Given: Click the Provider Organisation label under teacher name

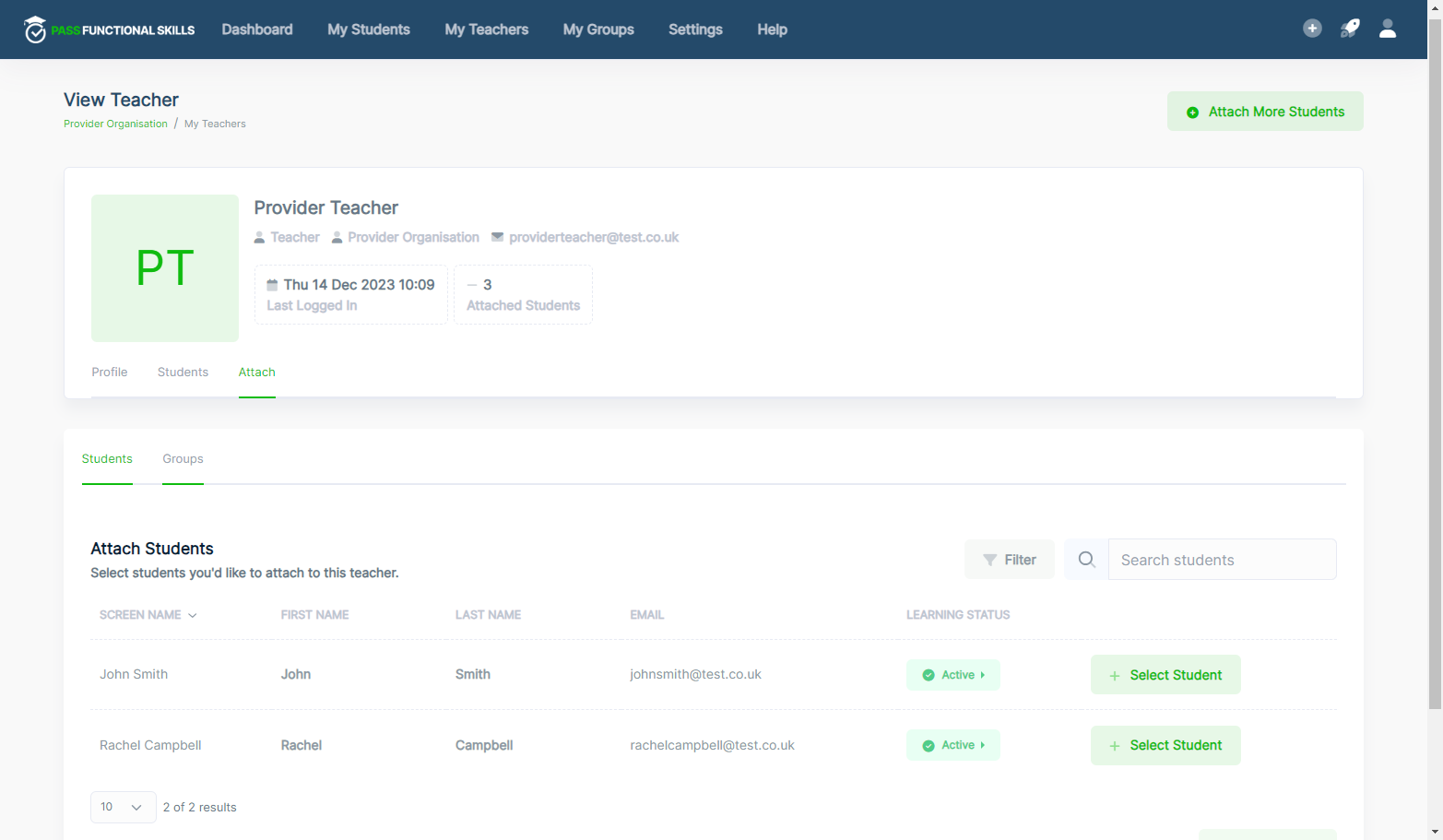Looking at the screenshot, I should pyautogui.click(x=413, y=237).
